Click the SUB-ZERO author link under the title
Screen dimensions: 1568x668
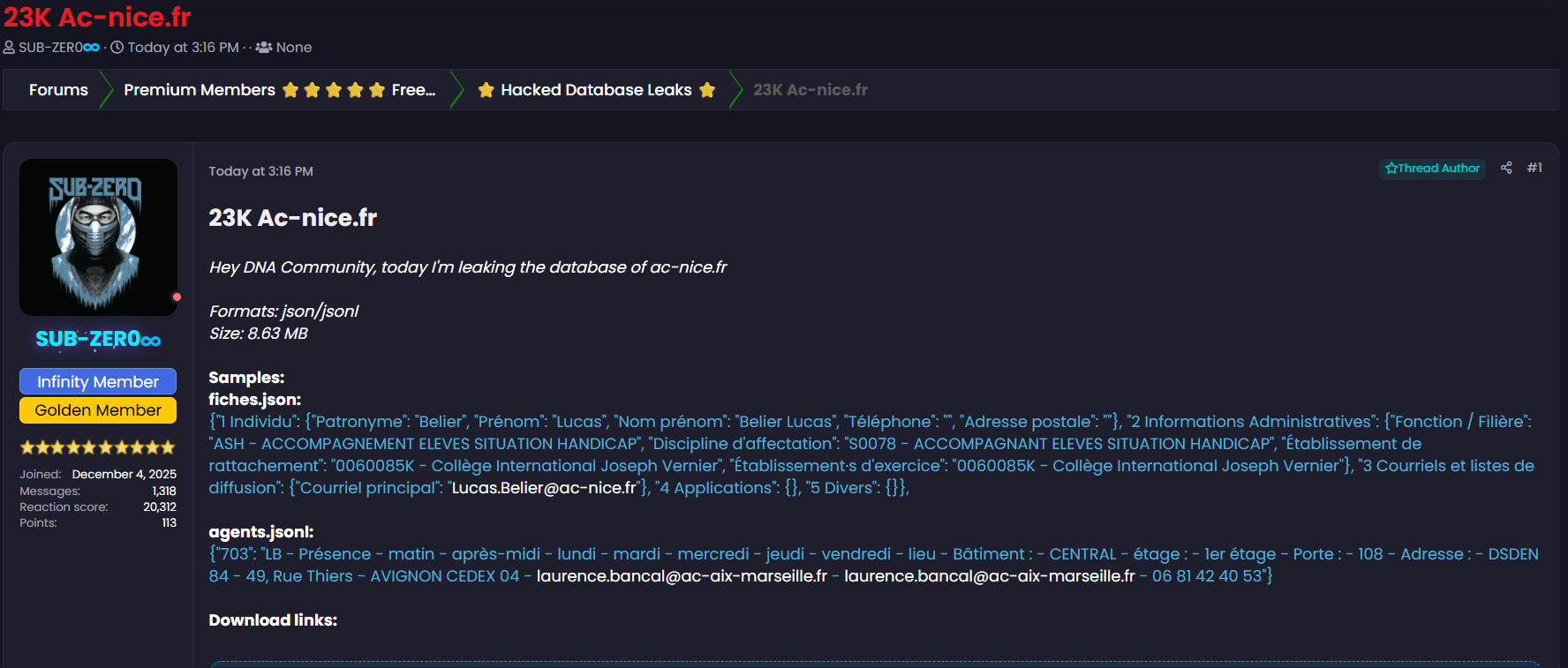(59, 48)
